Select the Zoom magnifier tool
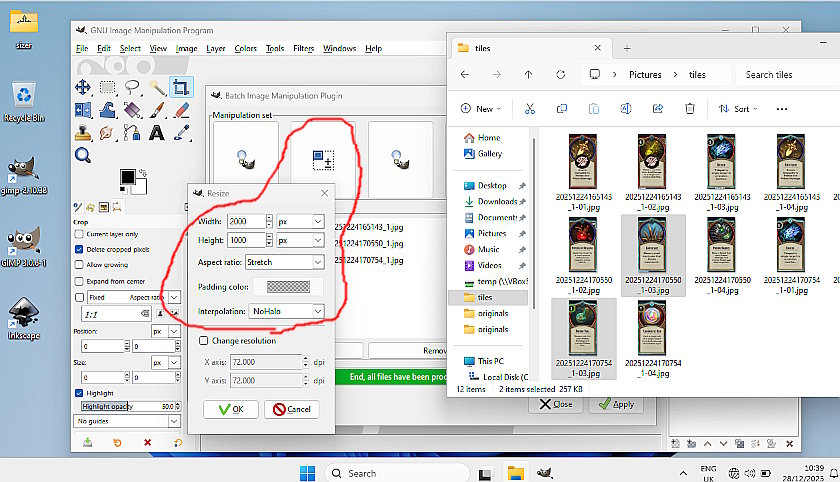The height and width of the screenshot is (482, 840). (x=82, y=155)
